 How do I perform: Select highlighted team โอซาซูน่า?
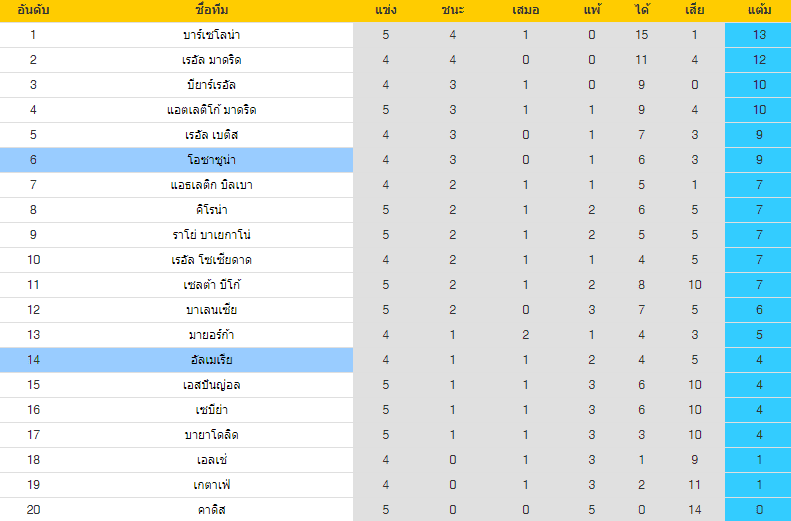[x=212, y=160]
